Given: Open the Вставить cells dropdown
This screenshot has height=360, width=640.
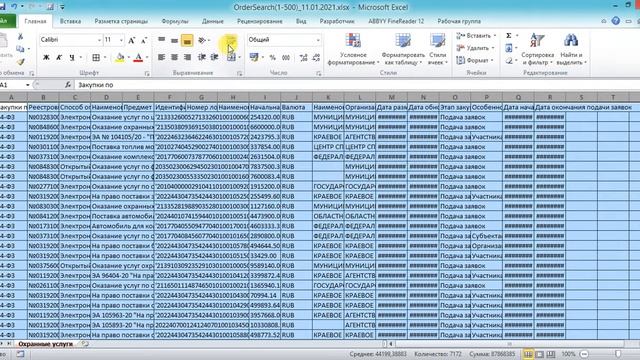Looking at the screenshot, I should click(476, 36).
